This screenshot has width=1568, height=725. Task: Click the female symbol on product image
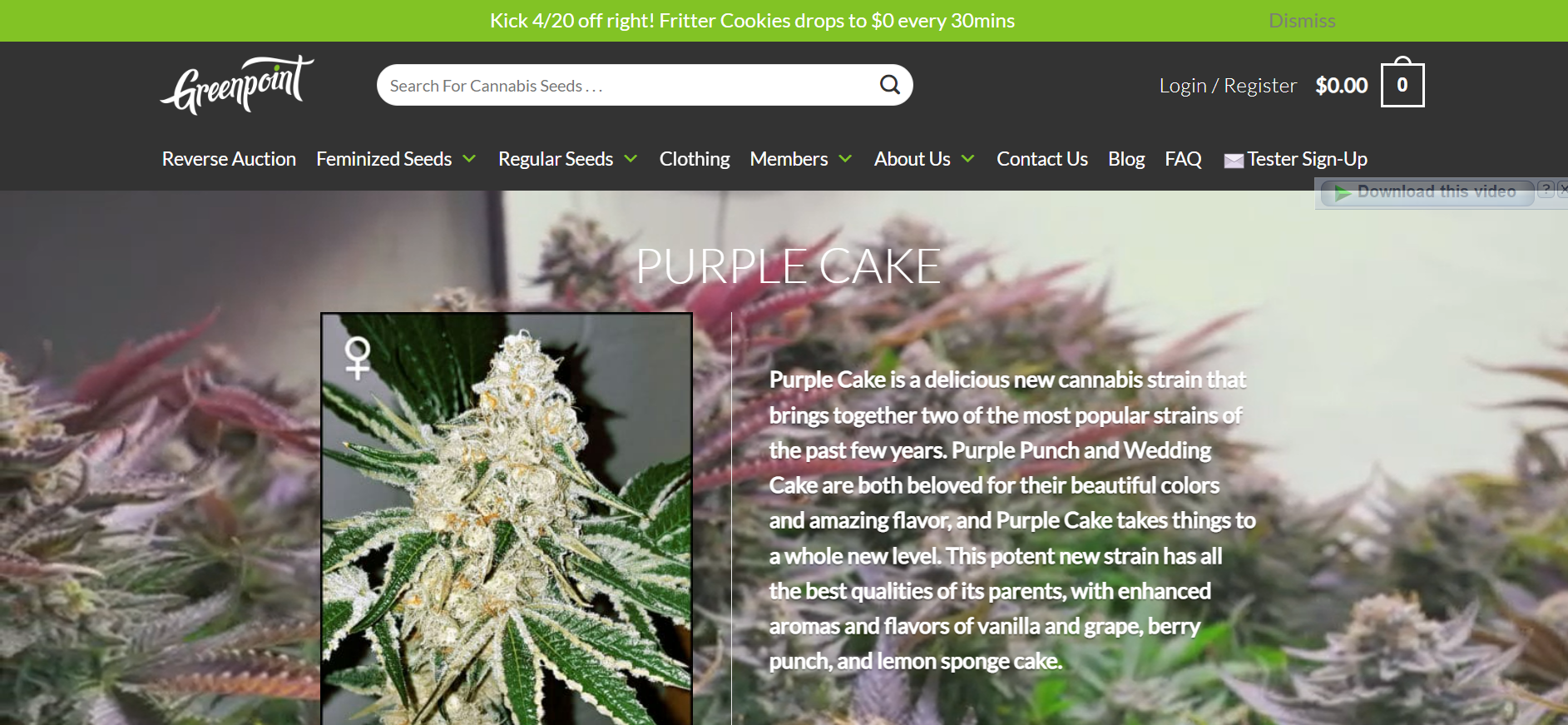358,358
